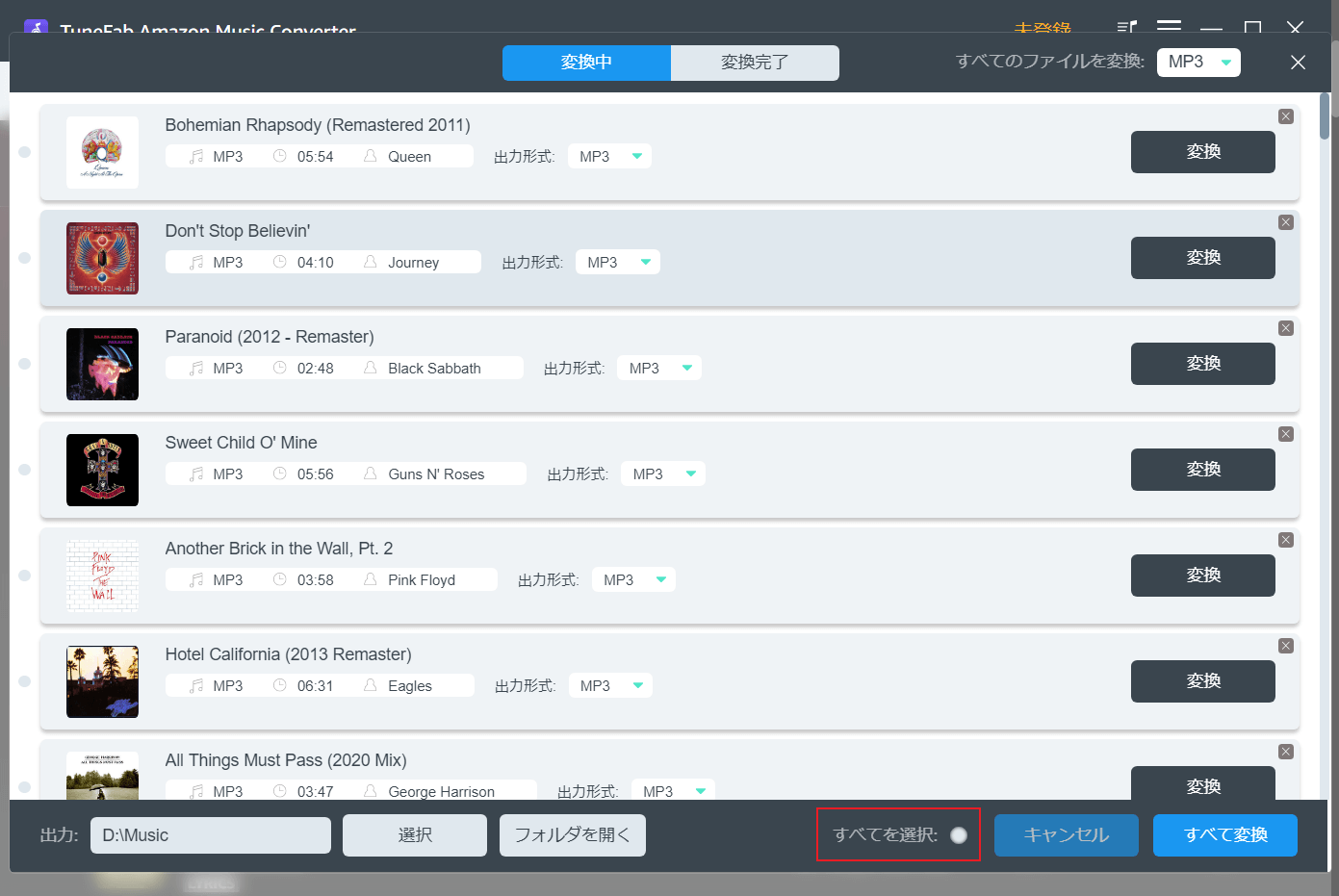
Task: Remove Bohemian Rhapsody with its X icon
Action: [x=1285, y=116]
